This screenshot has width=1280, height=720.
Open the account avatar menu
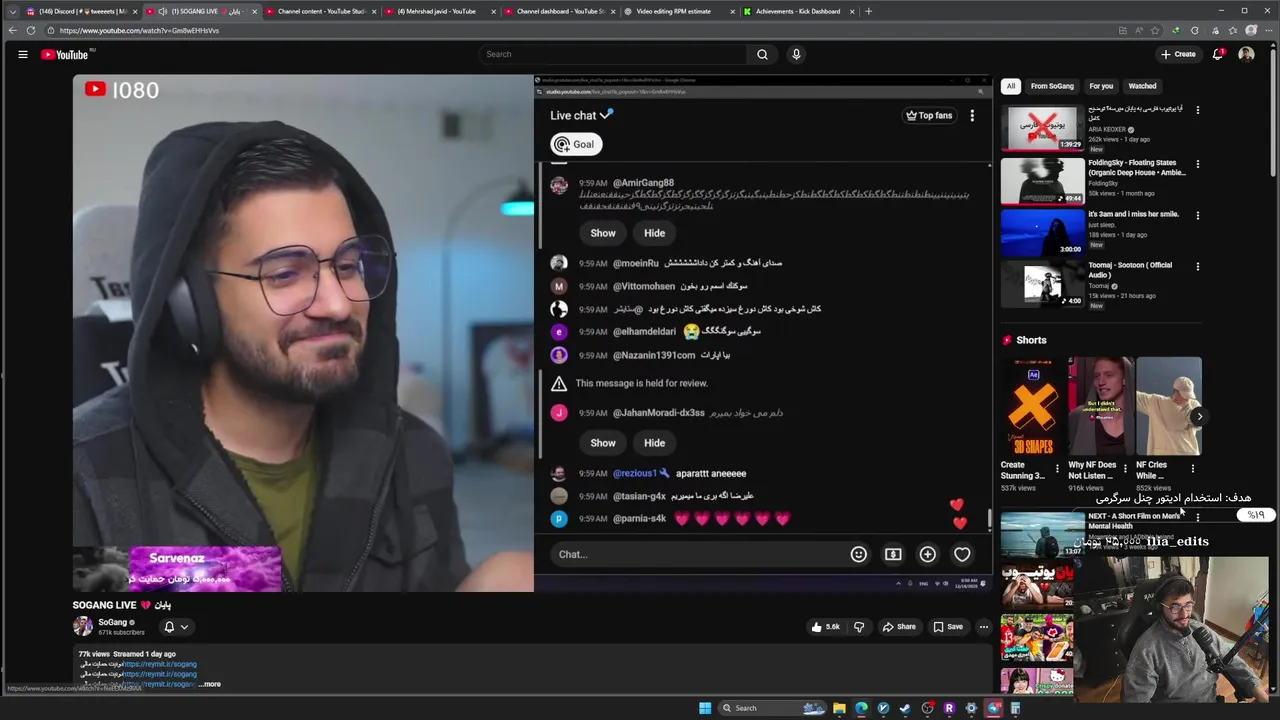(x=1246, y=54)
